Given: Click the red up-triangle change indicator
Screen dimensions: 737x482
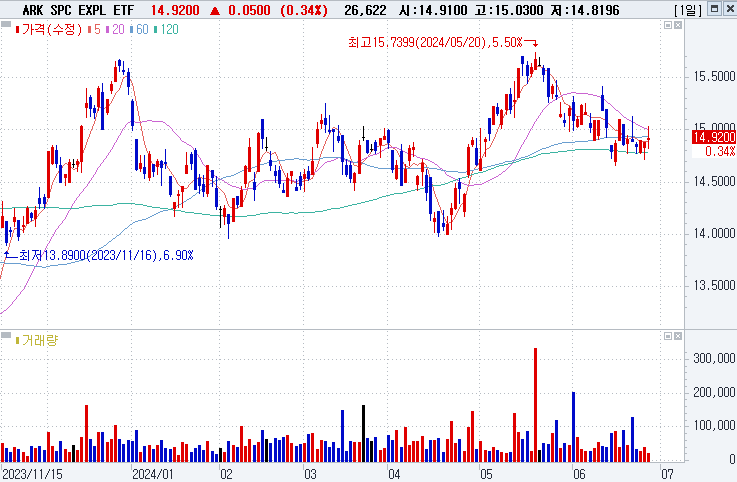Looking at the screenshot, I should click(x=214, y=10).
